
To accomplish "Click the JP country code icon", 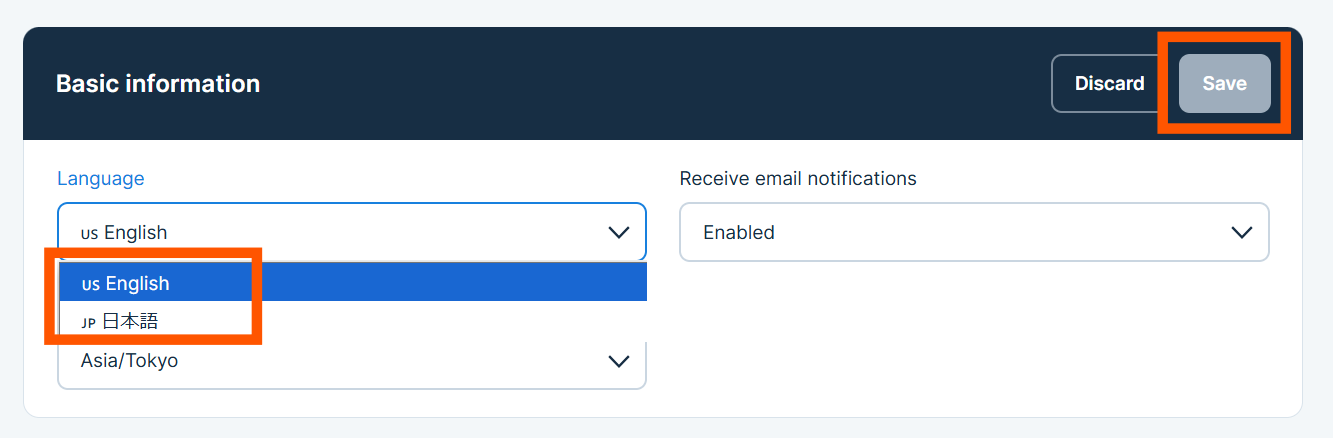I will [x=89, y=322].
